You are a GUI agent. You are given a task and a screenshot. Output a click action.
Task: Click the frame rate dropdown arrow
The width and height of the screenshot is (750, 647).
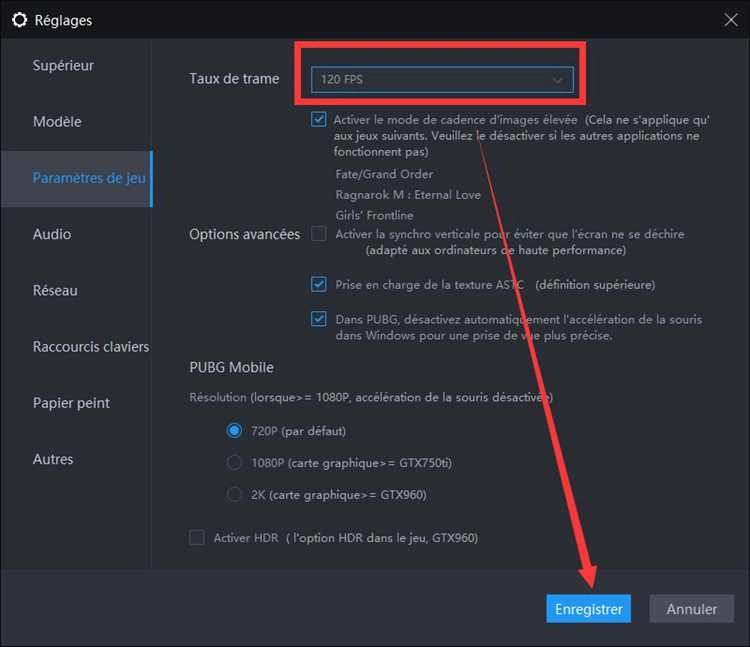557,80
